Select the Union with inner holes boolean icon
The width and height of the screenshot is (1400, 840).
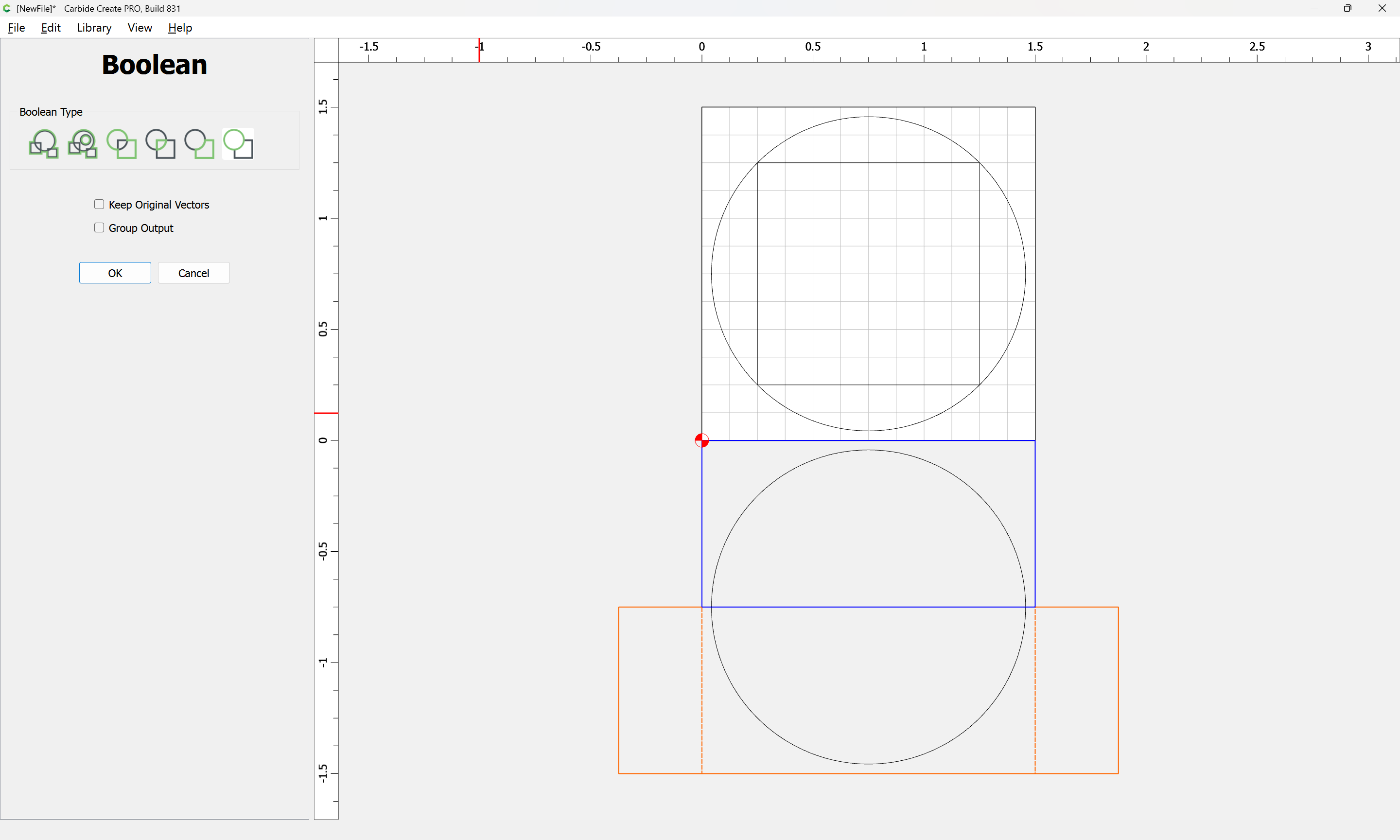click(x=83, y=144)
